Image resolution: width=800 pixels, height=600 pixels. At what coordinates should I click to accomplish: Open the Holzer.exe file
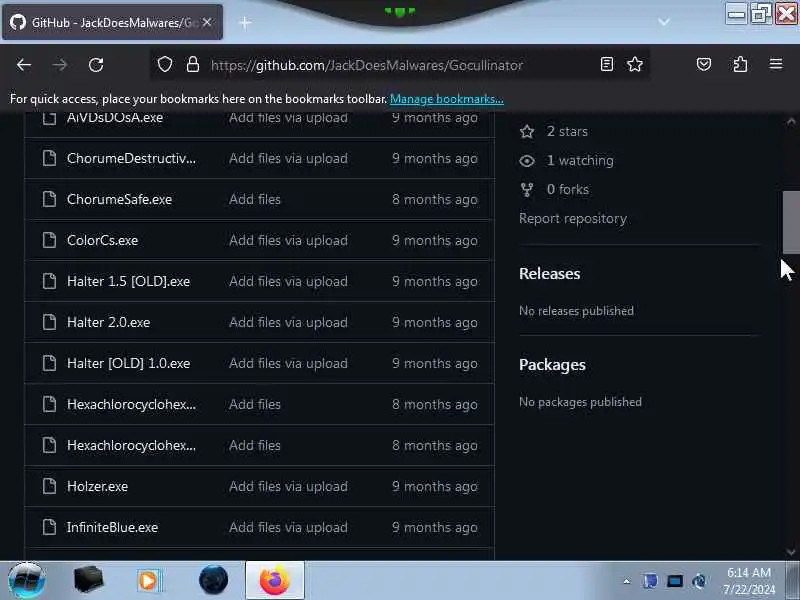[x=97, y=486]
